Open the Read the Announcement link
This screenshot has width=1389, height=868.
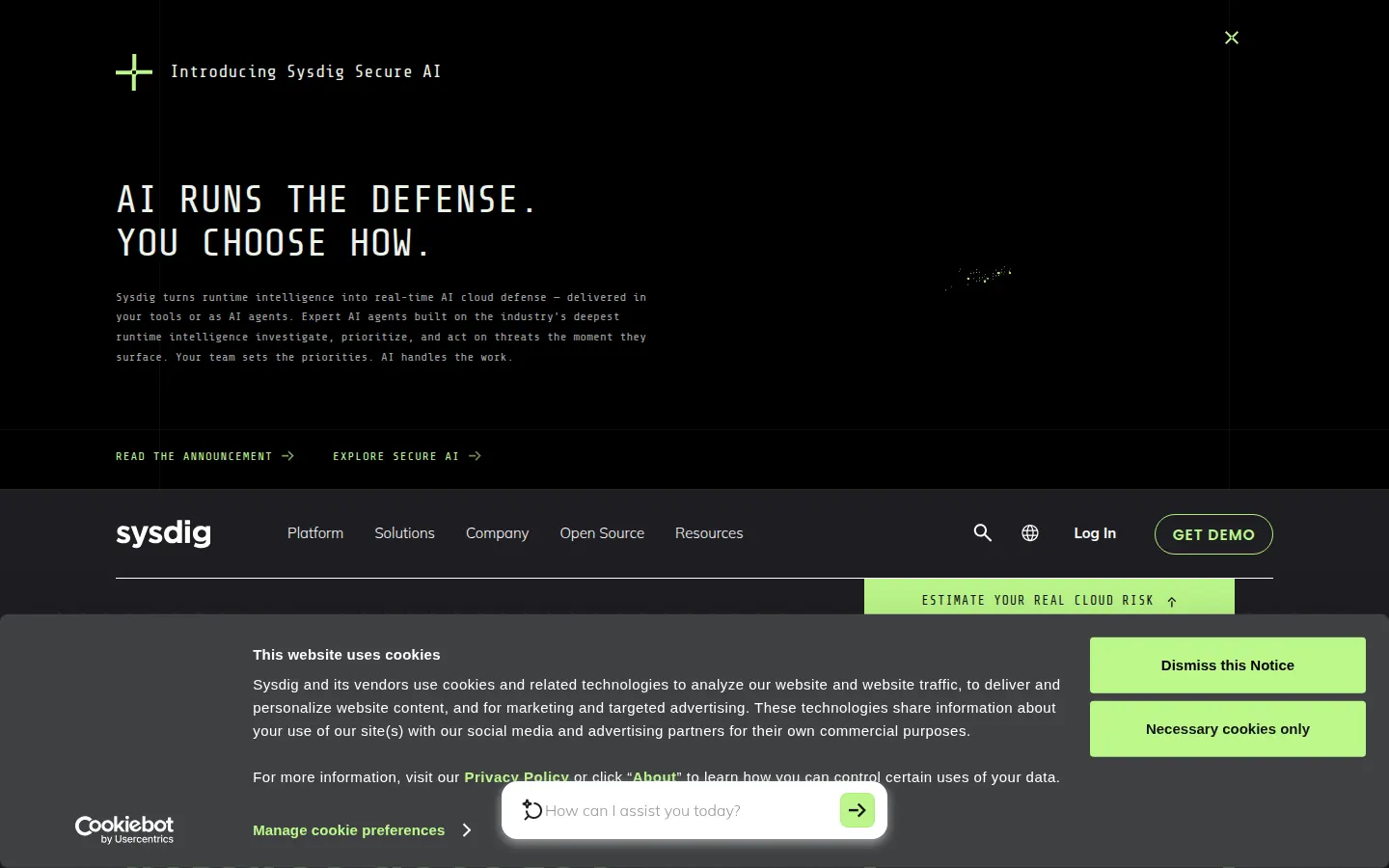(204, 456)
